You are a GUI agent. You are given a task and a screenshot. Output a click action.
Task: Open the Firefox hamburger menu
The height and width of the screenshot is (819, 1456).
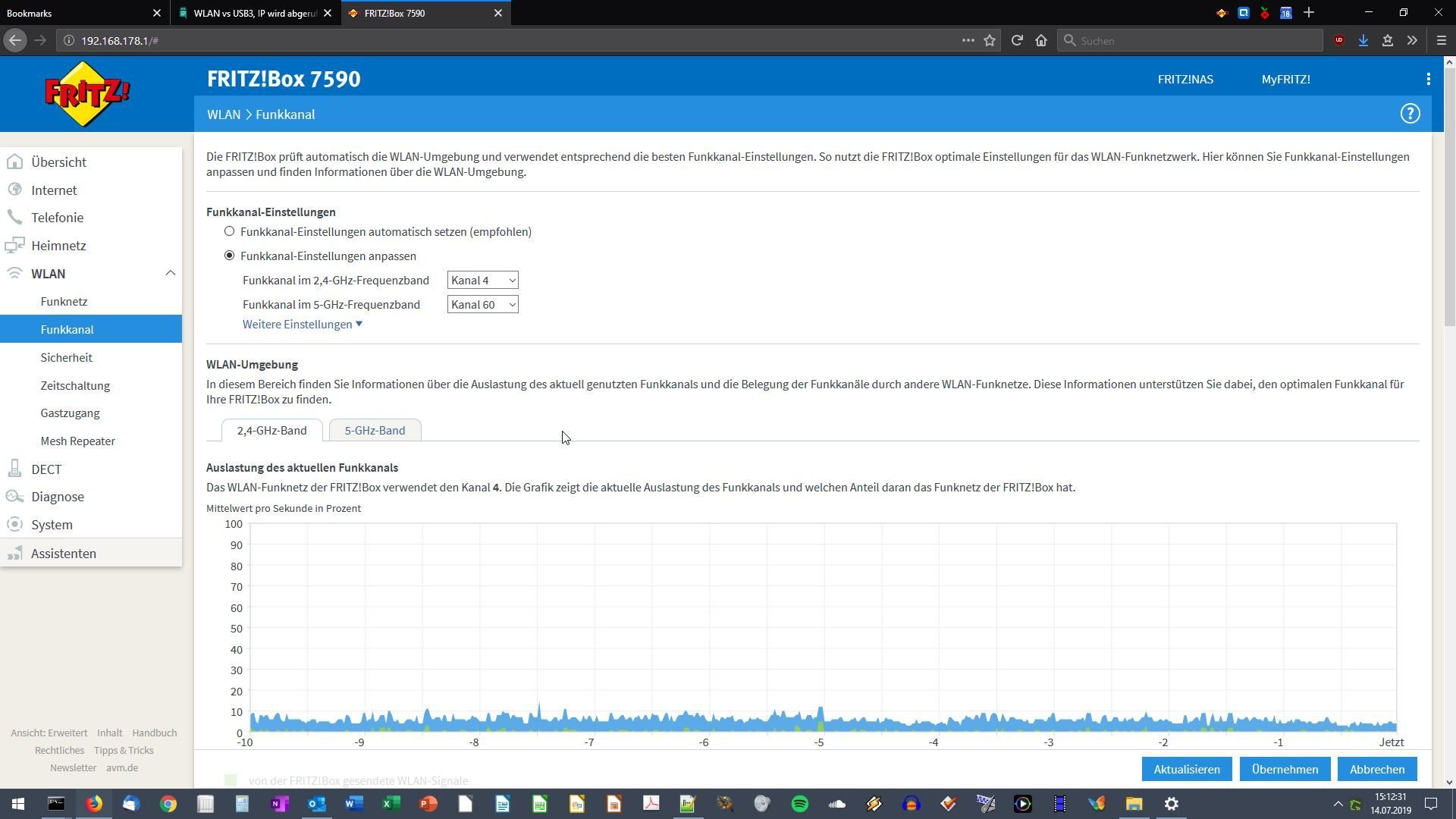click(1442, 40)
